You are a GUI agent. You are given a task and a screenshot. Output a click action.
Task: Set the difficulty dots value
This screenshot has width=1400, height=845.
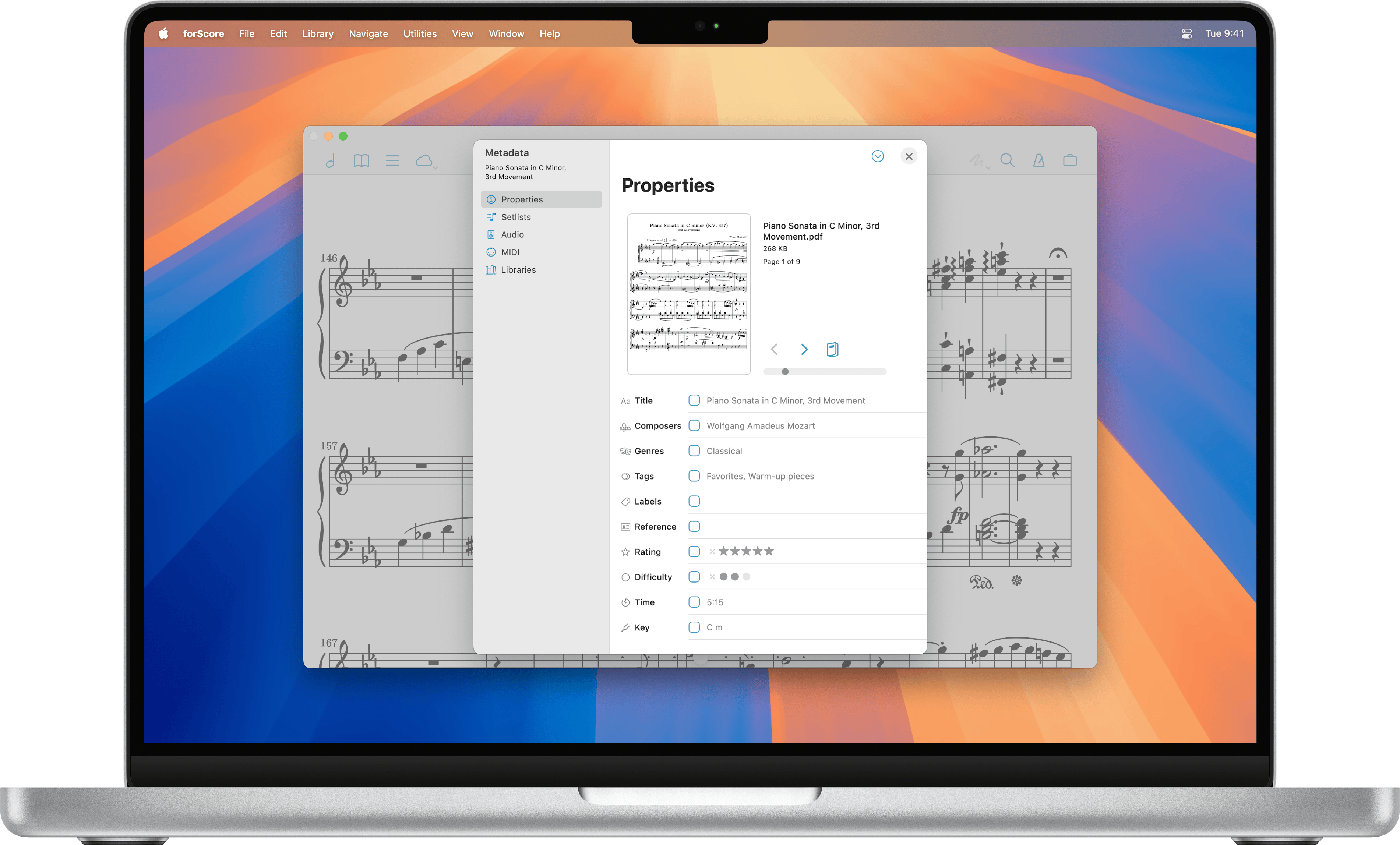(735, 577)
